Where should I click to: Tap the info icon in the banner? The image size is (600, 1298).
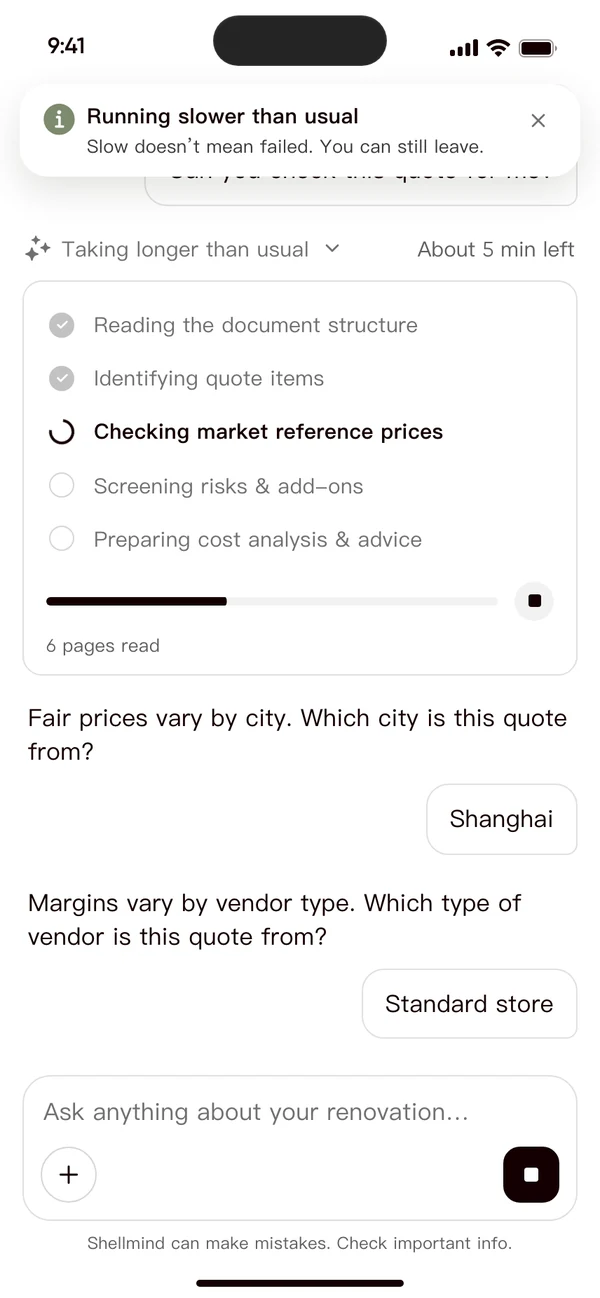(x=59, y=119)
